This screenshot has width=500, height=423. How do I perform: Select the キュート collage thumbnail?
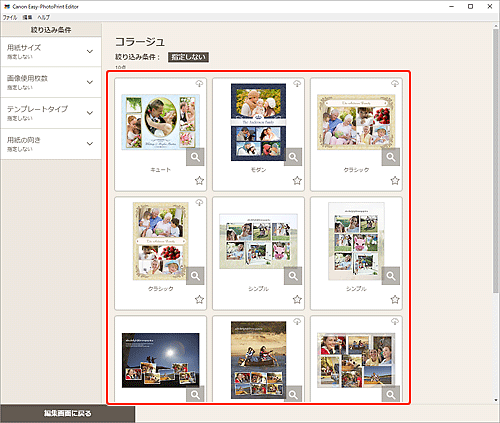pos(160,122)
